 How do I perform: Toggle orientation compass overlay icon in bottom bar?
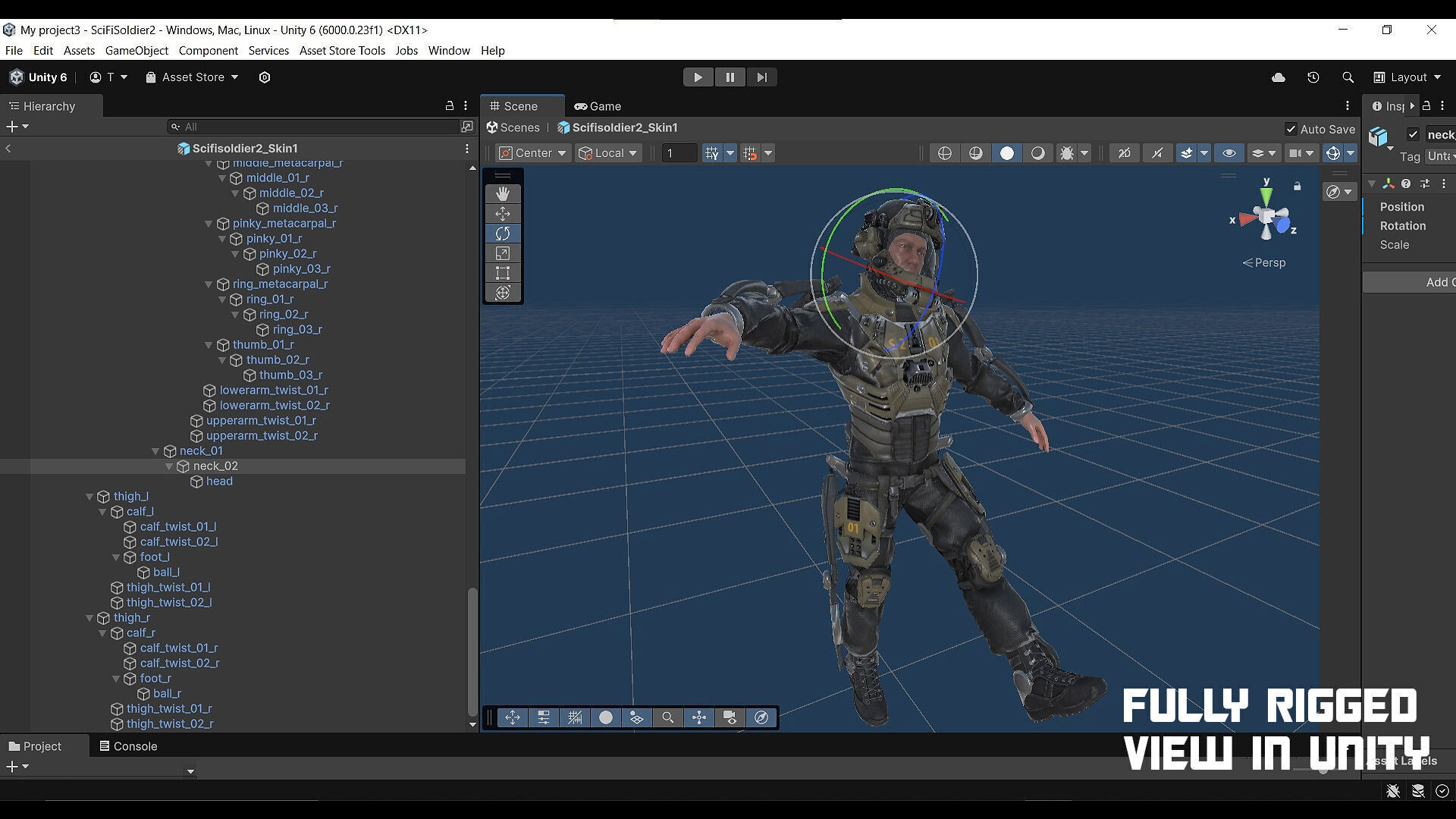pos(761,717)
